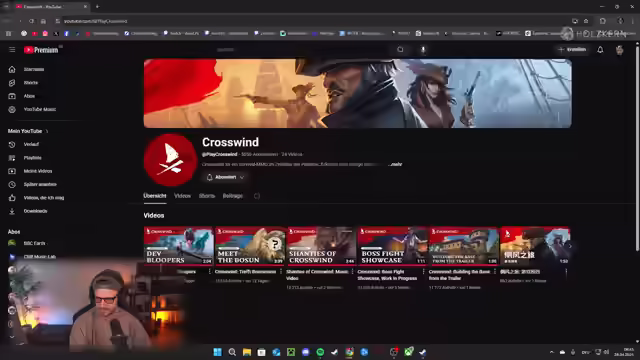
Task: Open options for Shanties of Crosswind video
Action: tap(352, 272)
